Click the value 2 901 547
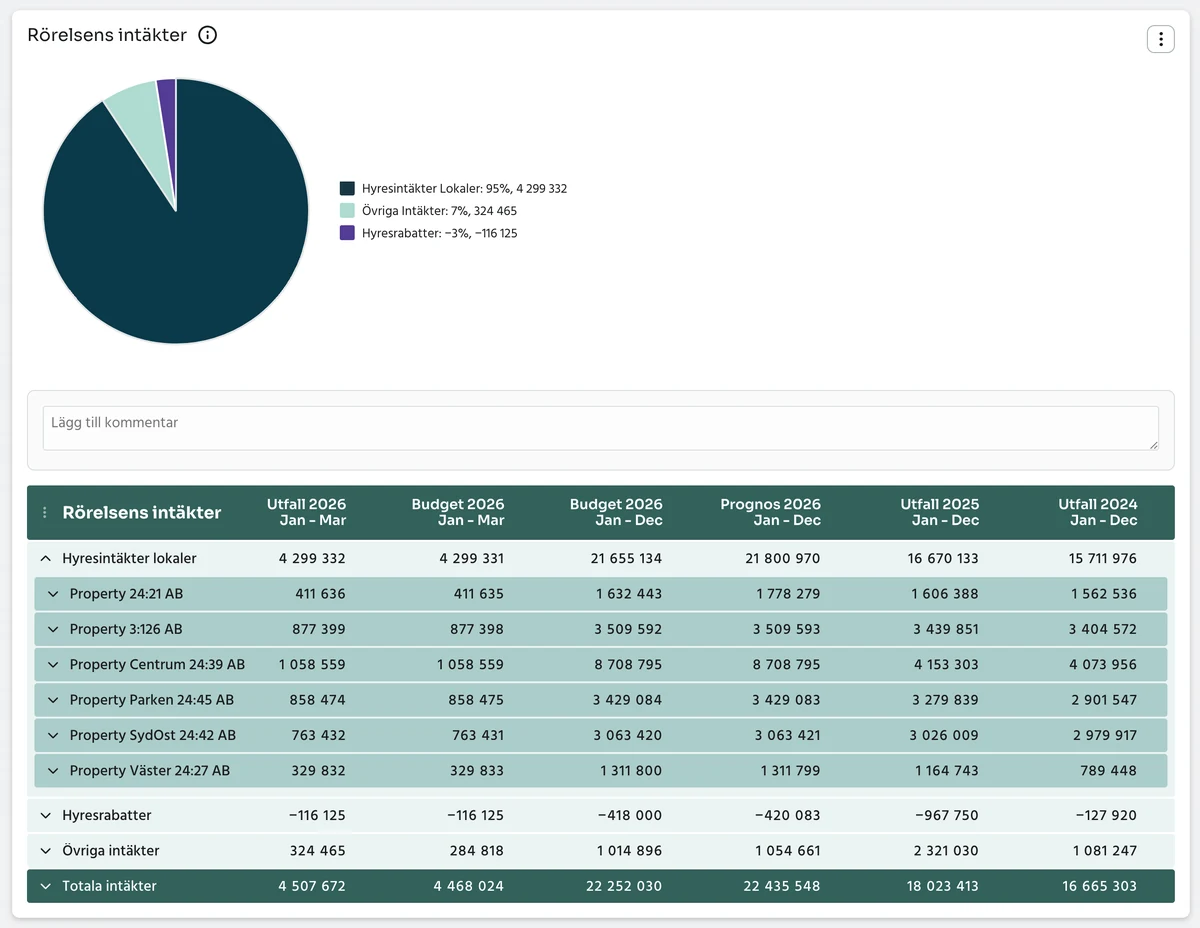This screenshot has width=1200, height=928. (x=1103, y=700)
